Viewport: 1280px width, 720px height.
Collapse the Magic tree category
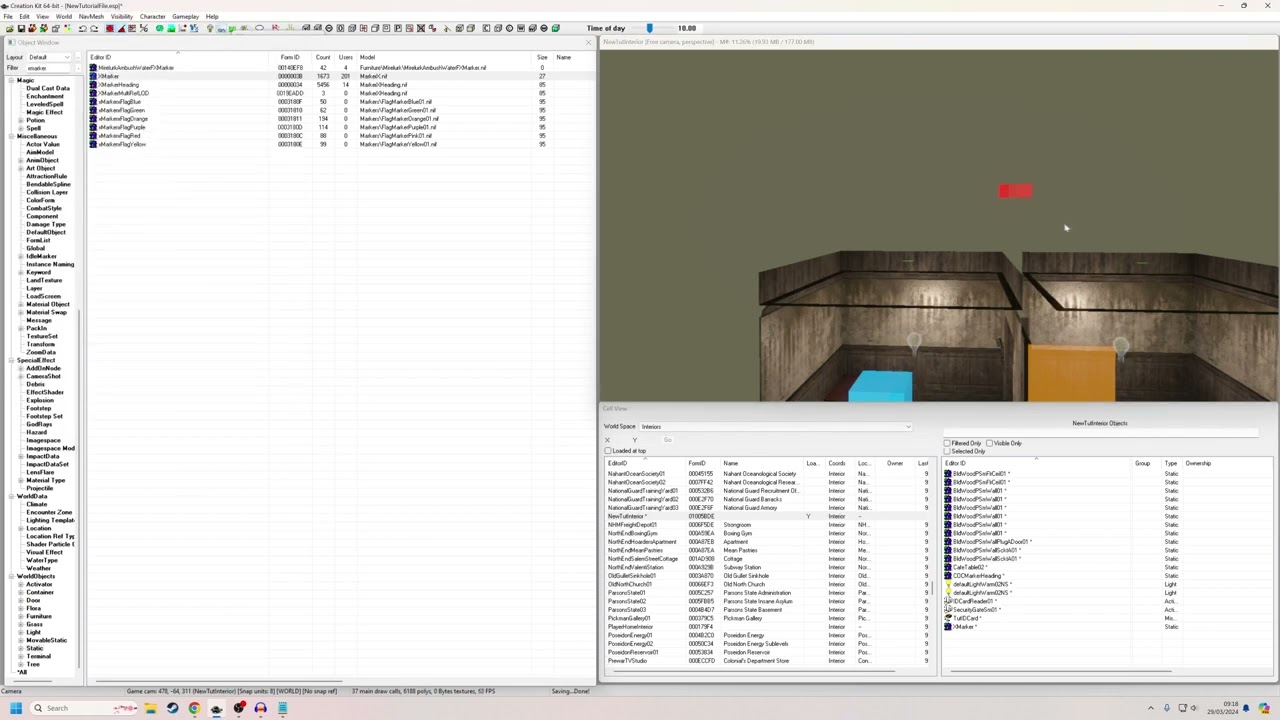pyautogui.click(x=12, y=80)
